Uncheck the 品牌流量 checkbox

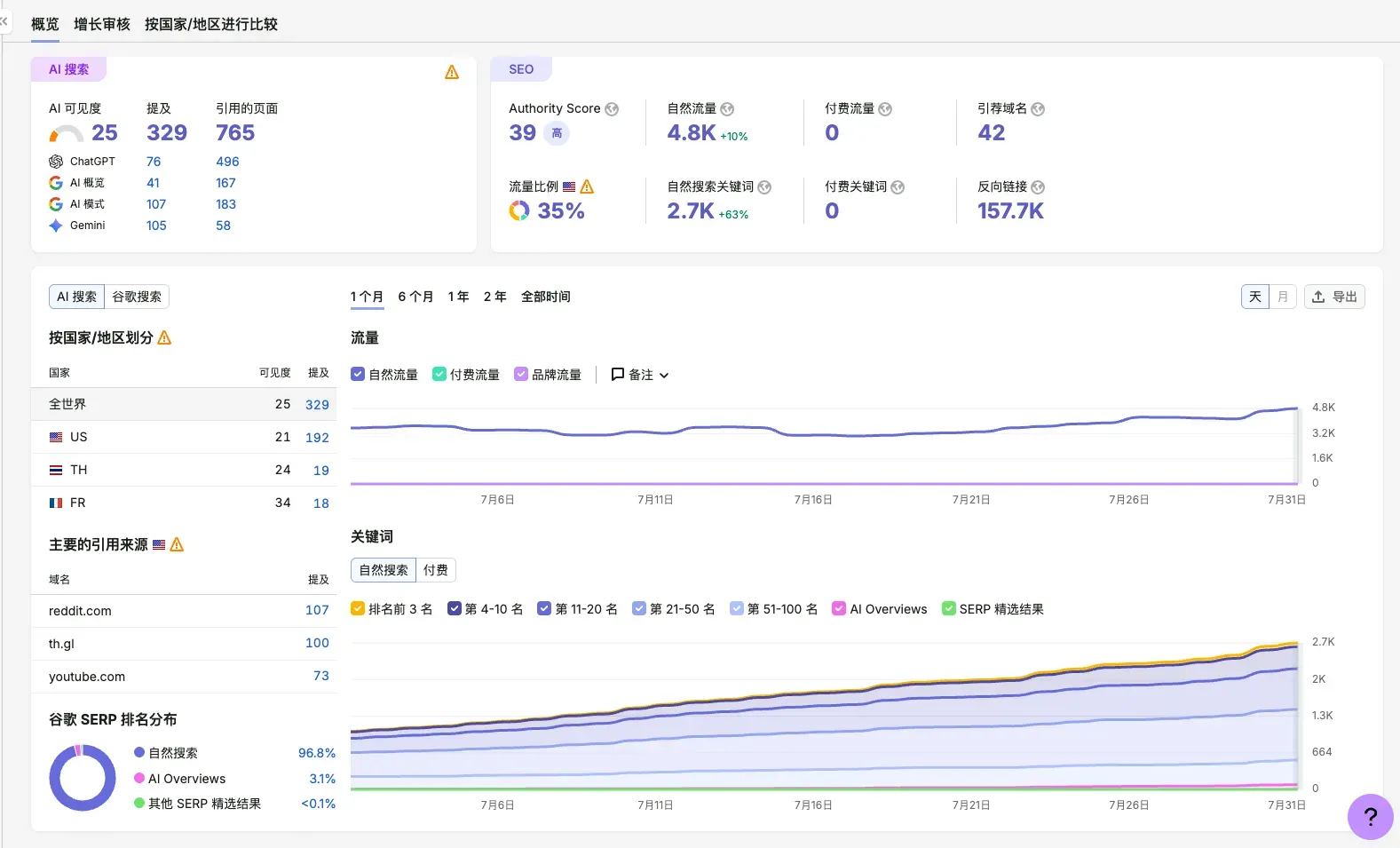coord(521,374)
